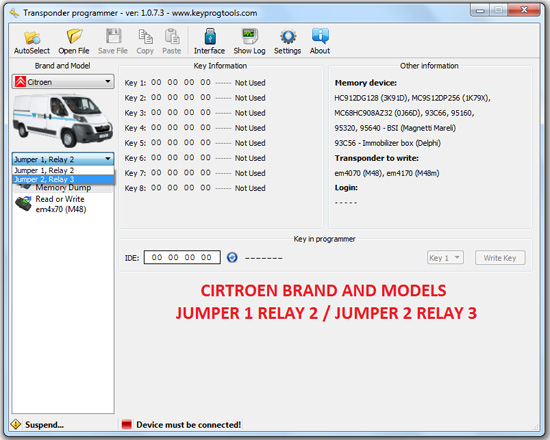Click the Suspend warning icon
This screenshot has width=550, height=440.
15,424
